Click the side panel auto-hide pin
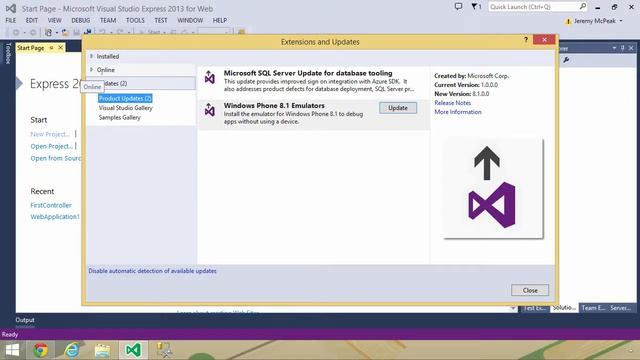640x360 pixels. click(x=622, y=48)
